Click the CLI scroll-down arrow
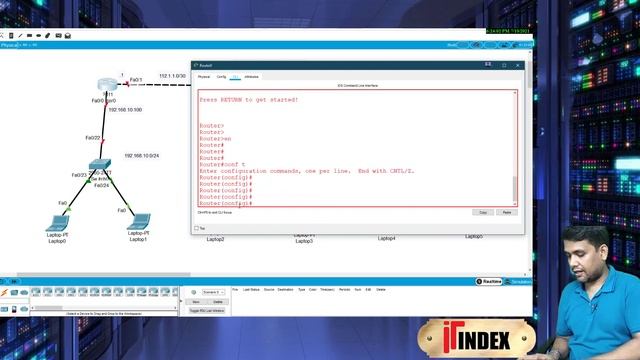Viewport: 640px width, 360px height. 515,204
